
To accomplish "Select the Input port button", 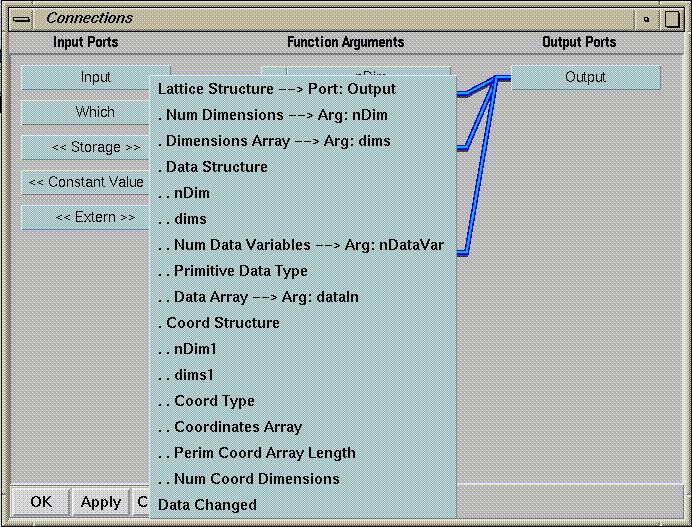I will (x=95, y=77).
